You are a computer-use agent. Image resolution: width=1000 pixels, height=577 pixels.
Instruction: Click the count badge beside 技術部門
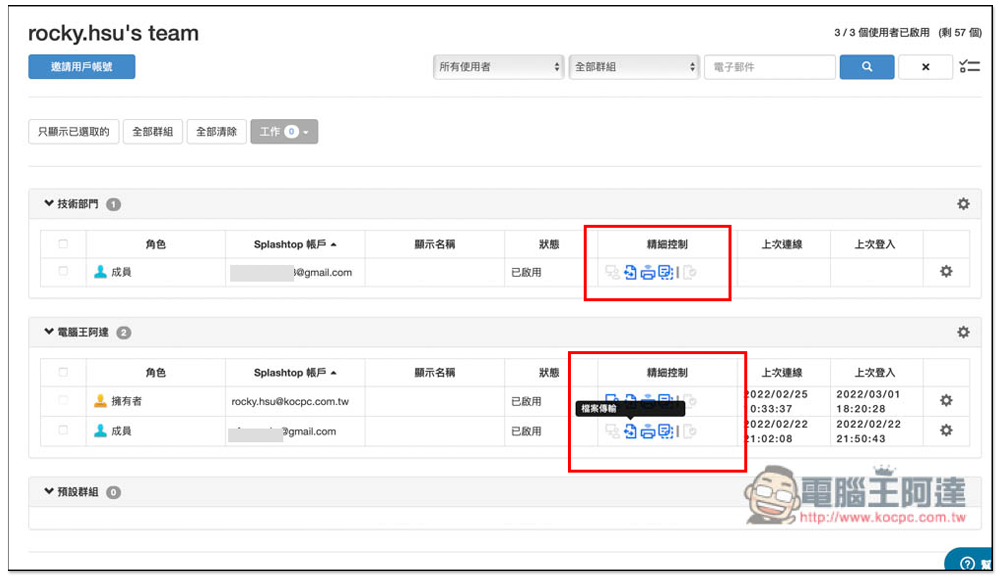[x=114, y=205]
